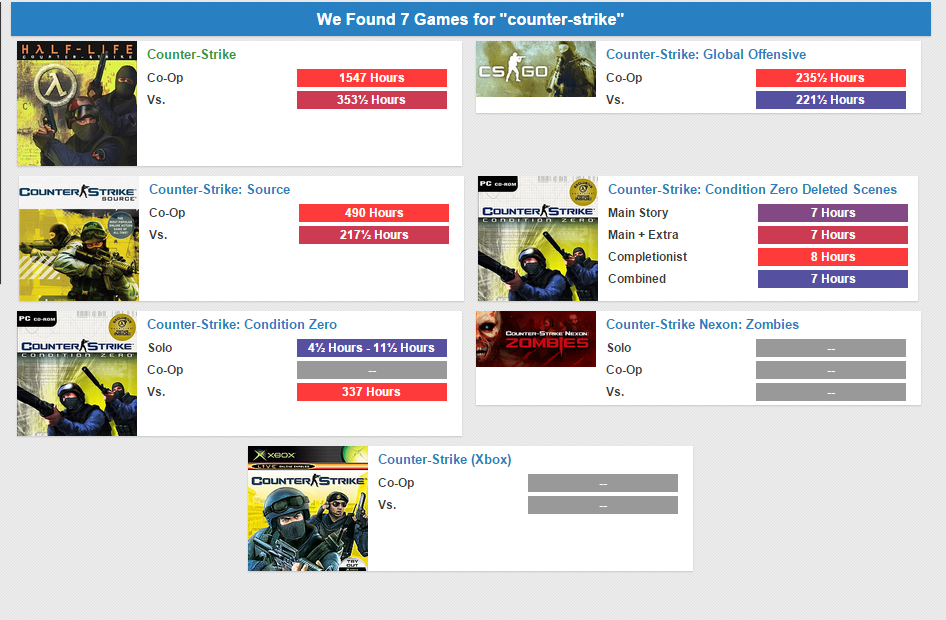Click the 337 Hours Vs. bar

click(372, 392)
